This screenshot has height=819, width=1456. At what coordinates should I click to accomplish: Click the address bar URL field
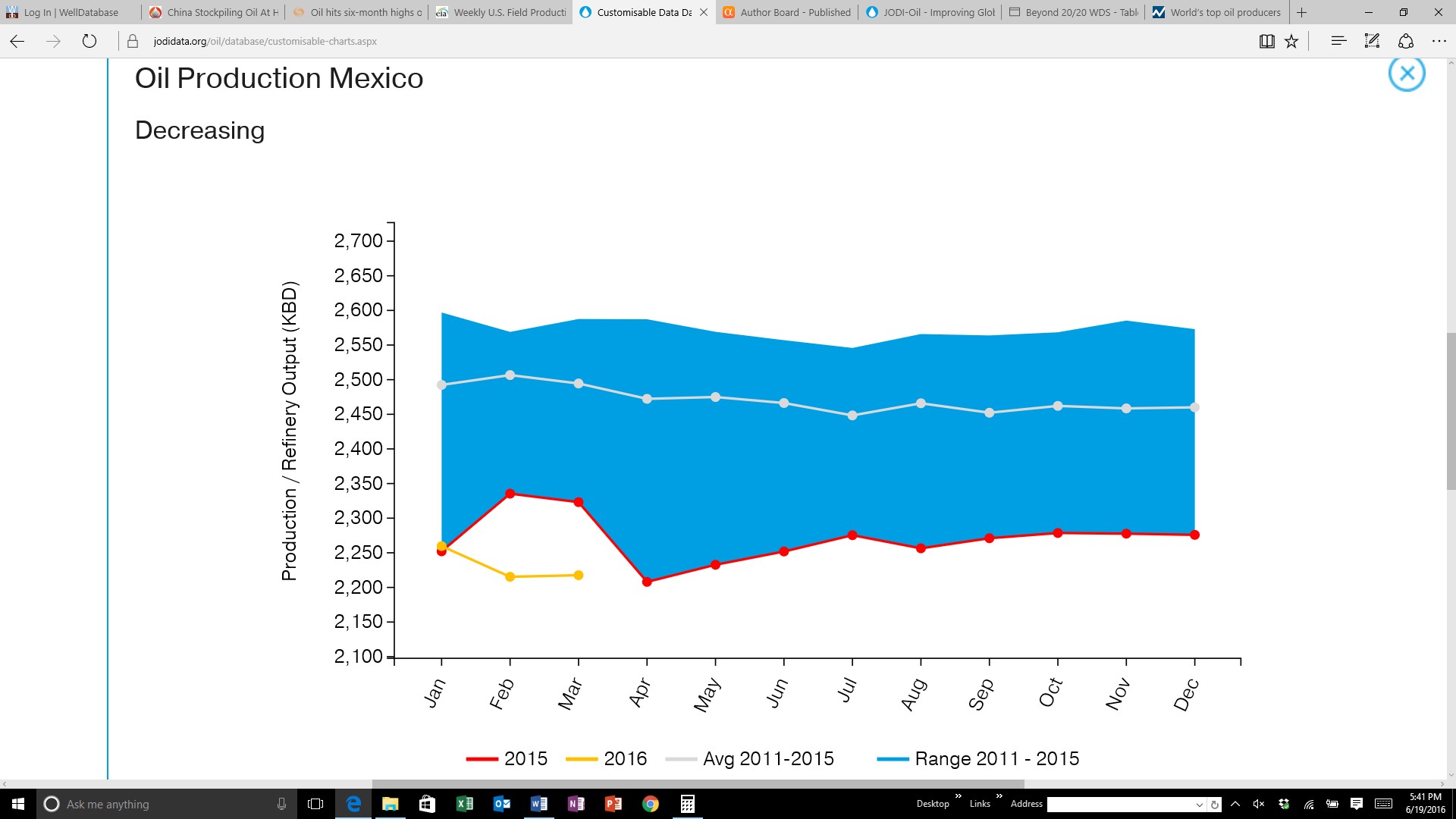click(682, 41)
